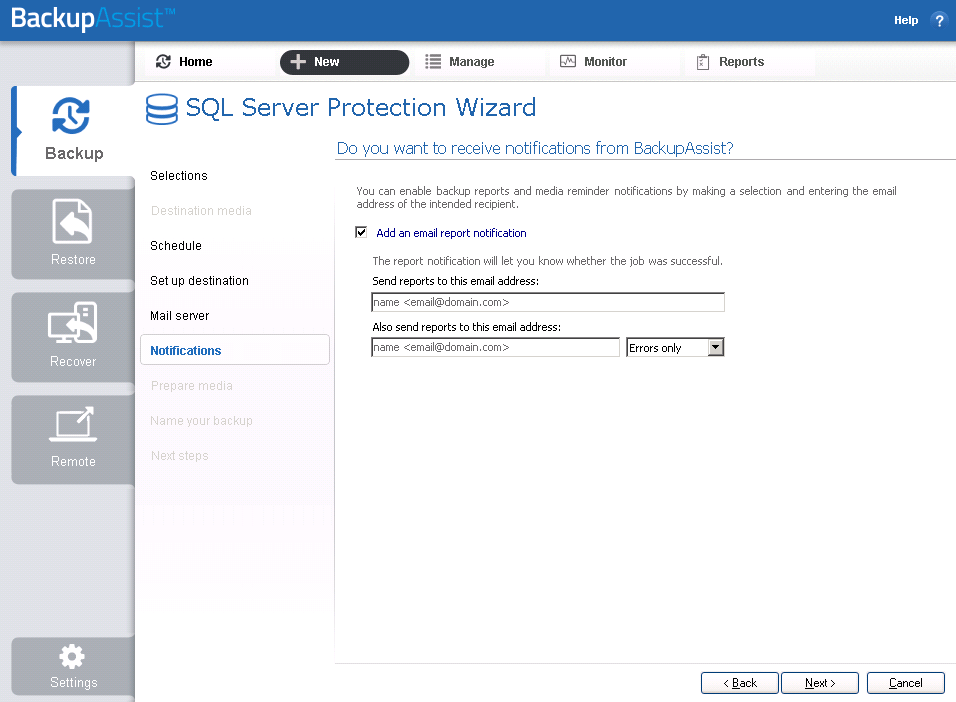Click the Restore label in sidebar
This screenshot has height=702, width=956.
pos(73,260)
